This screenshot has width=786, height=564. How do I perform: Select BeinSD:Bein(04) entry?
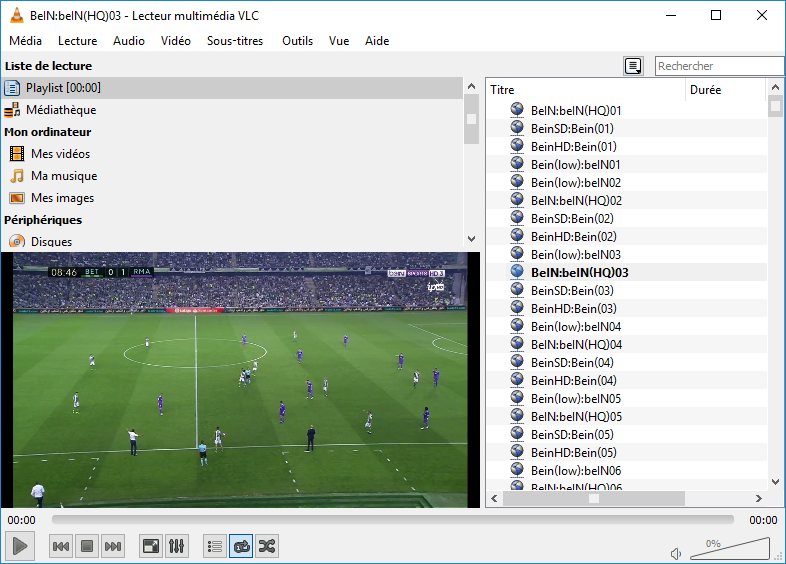point(627,362)
